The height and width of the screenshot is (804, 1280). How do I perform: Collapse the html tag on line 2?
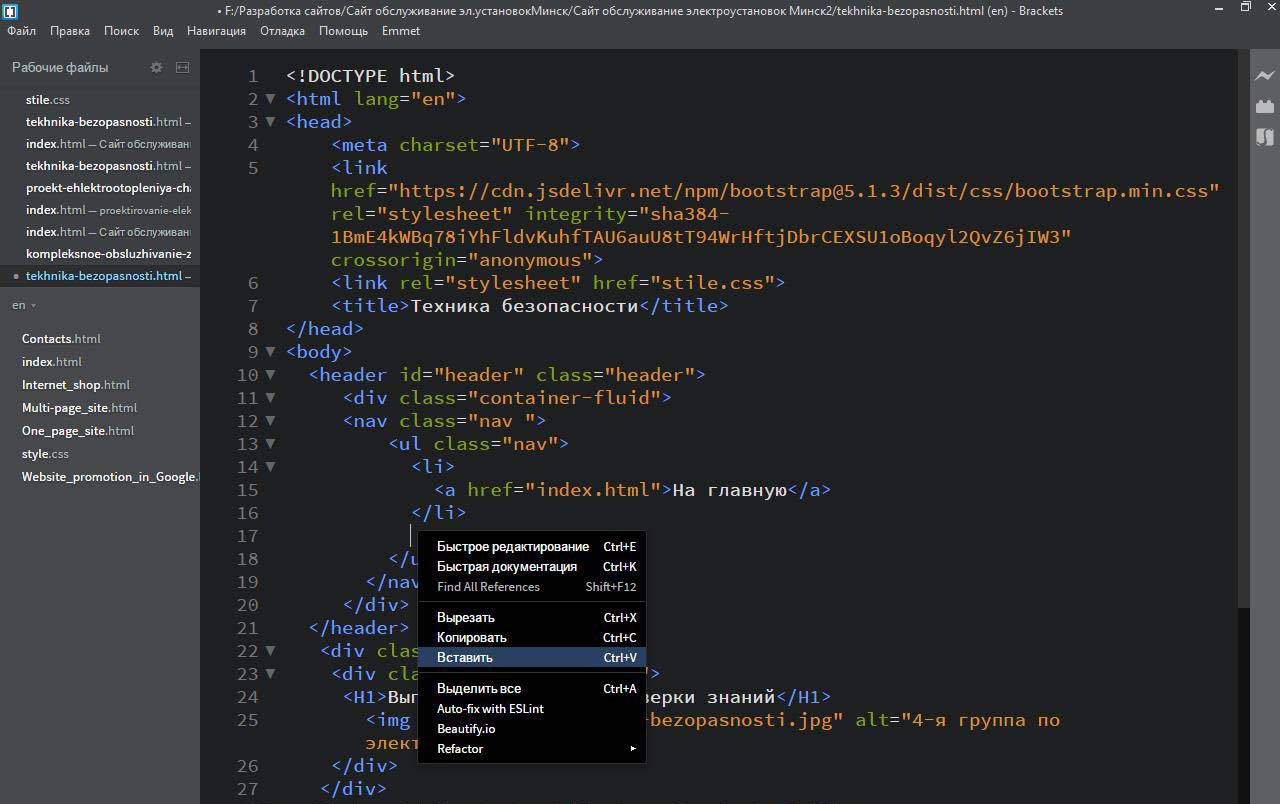pos(270,99)
